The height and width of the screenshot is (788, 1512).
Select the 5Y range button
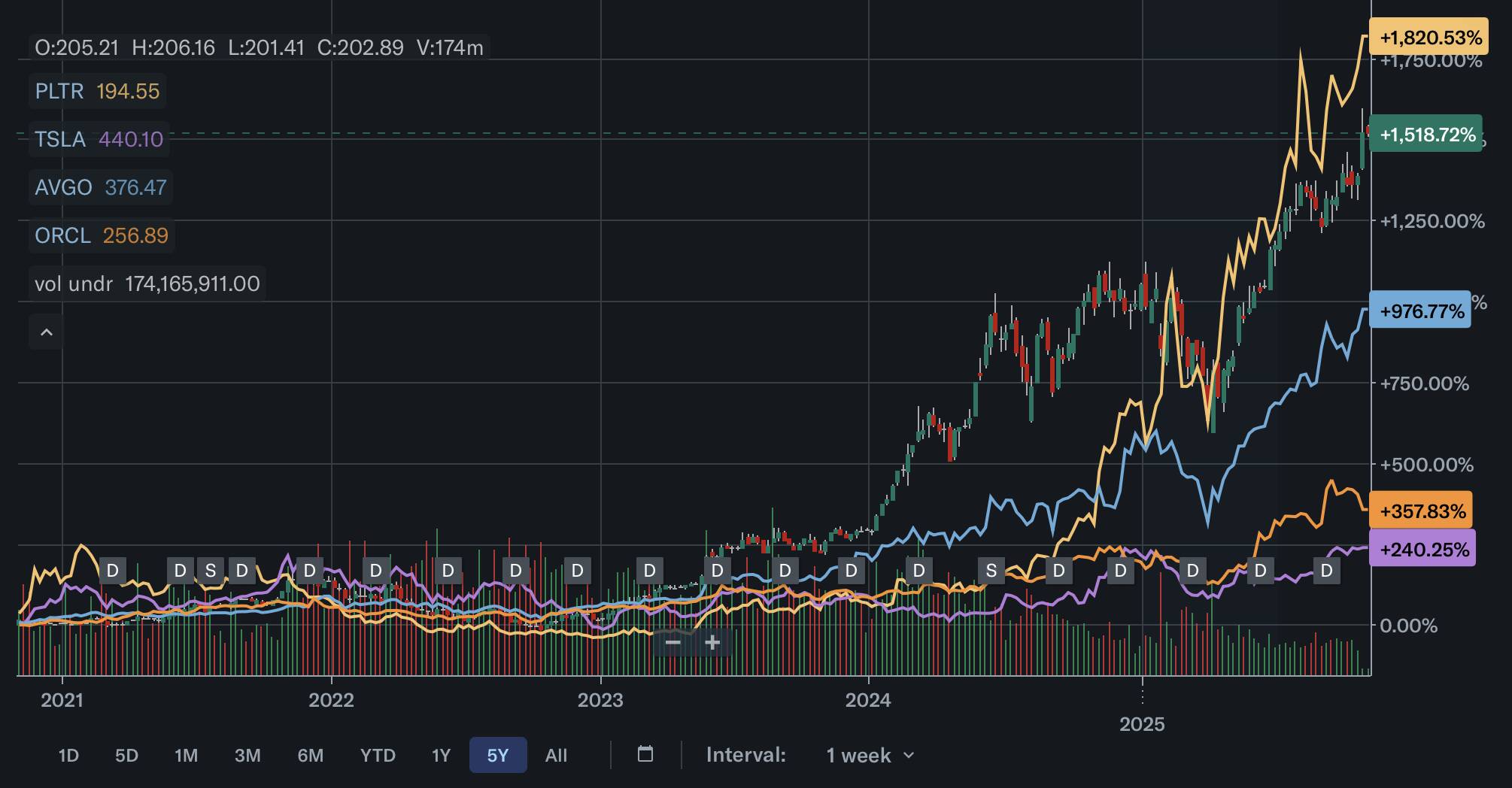[x=497, y=755]
